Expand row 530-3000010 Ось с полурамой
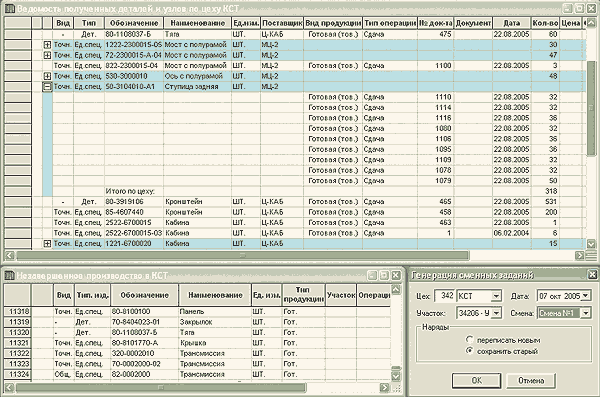Viewport: 600px width, 397px height. [47, 76]
